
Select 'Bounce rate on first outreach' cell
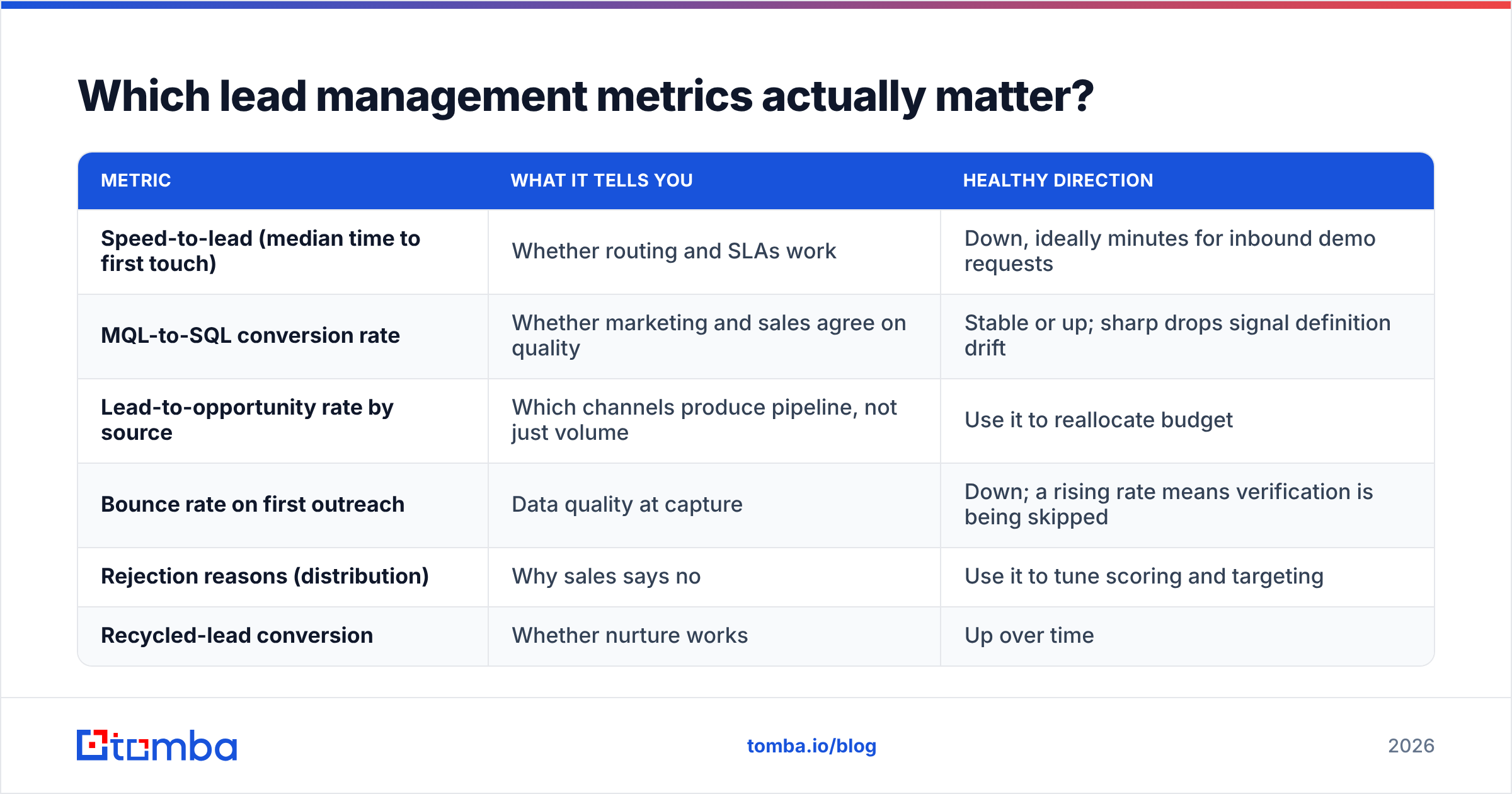283,505
